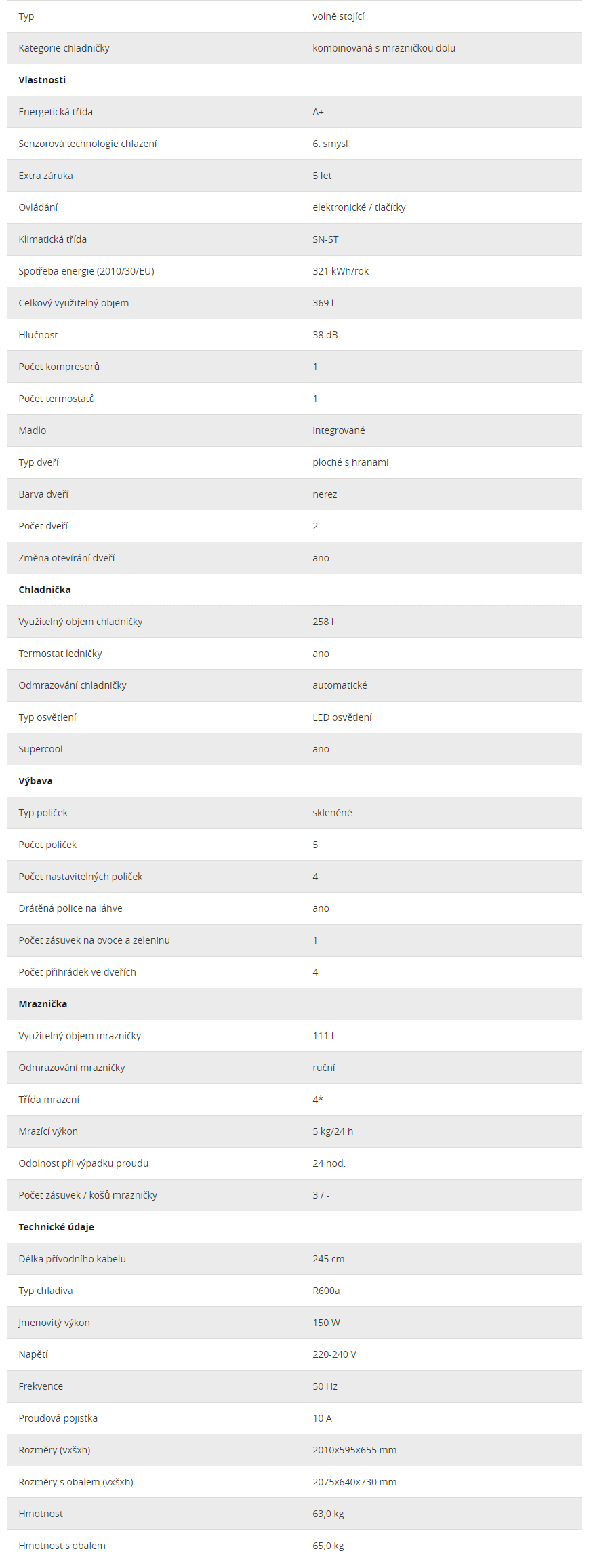Select the Technické údaje section header
Image resolution: width=591 pixels, height=1568 pixels.
click(x=56, y=1227)
